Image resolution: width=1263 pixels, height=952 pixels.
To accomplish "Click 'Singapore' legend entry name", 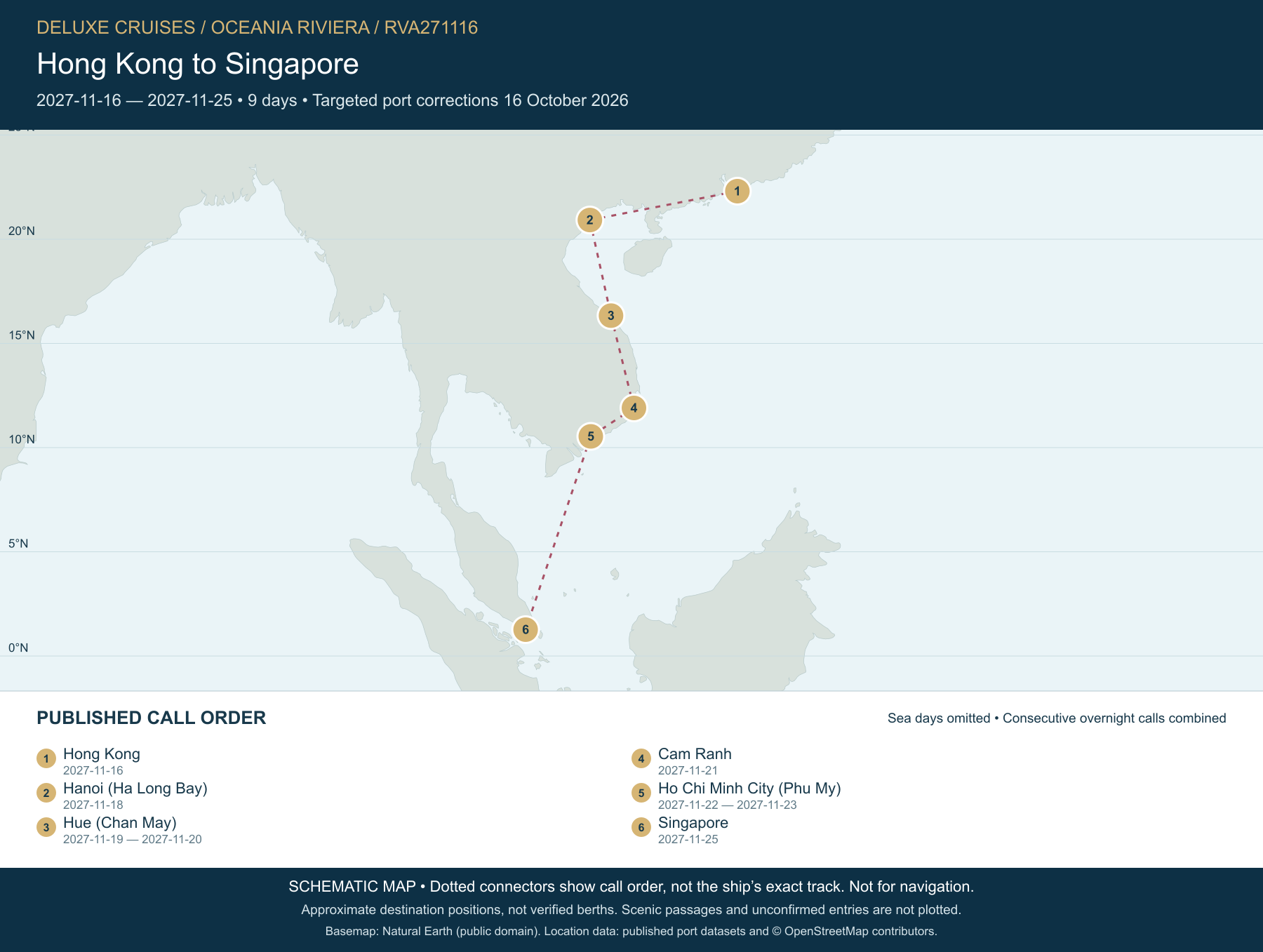I will tap(693, 823).
